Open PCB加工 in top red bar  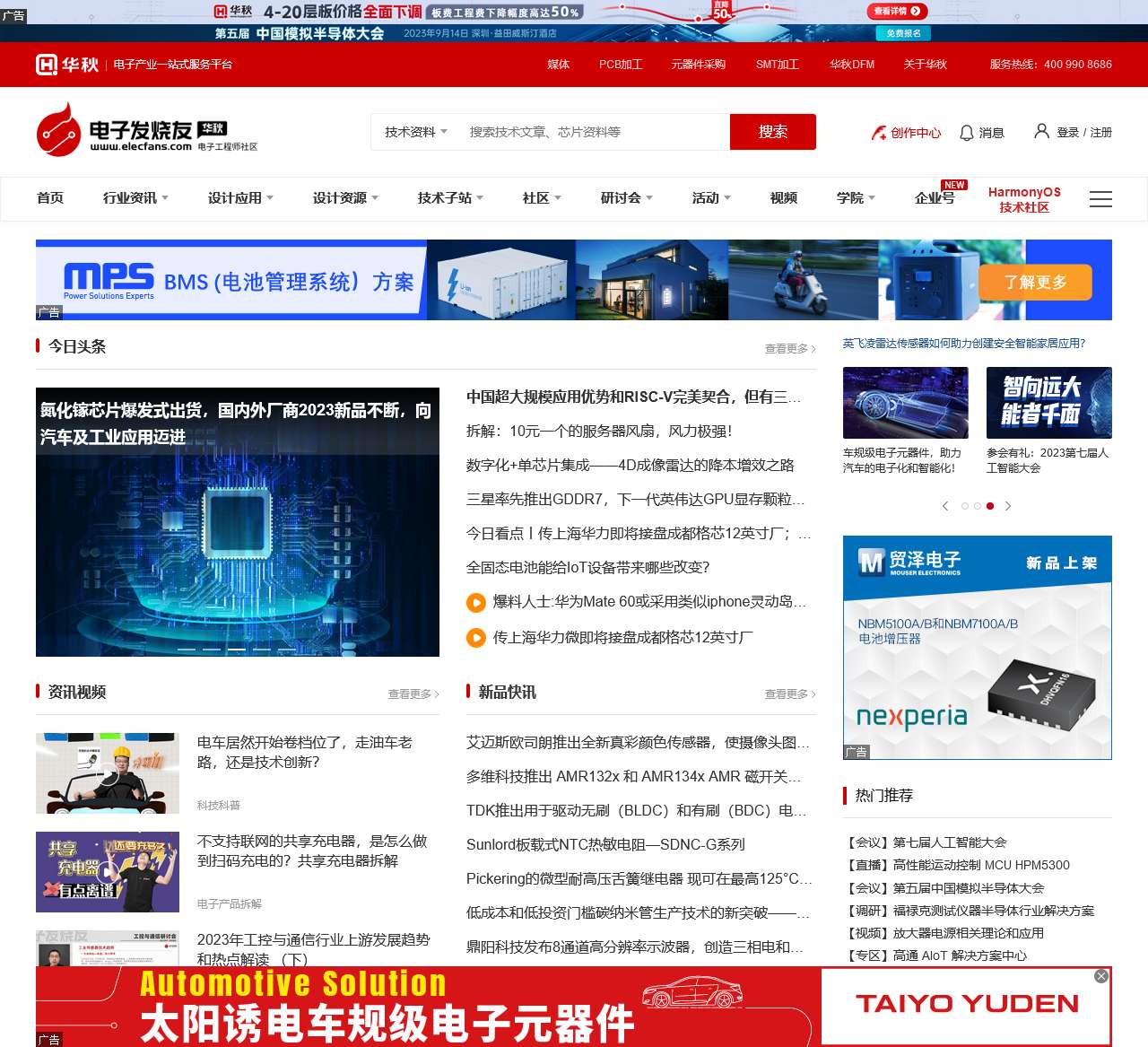[x=621, y=65]
